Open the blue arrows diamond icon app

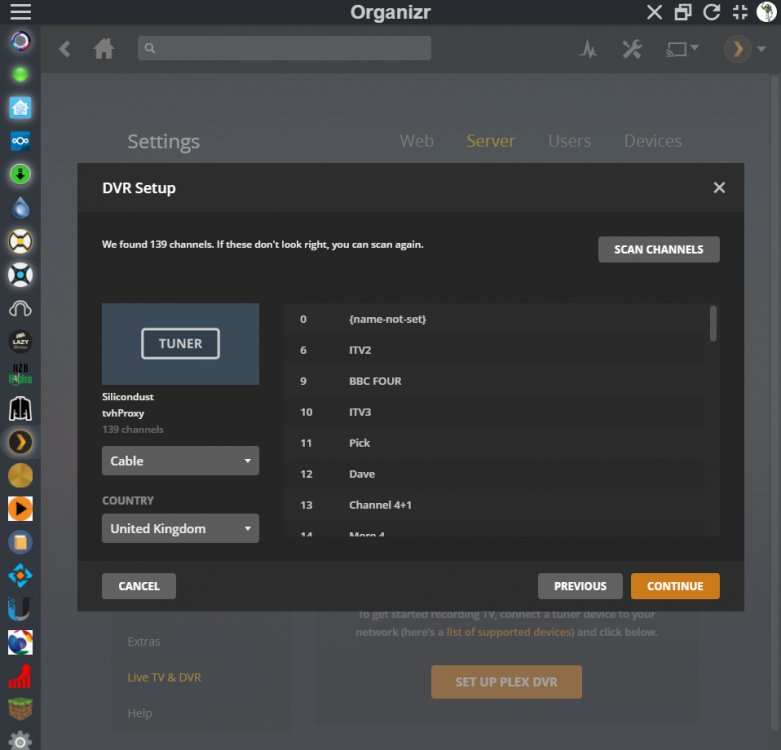point(20,575)
